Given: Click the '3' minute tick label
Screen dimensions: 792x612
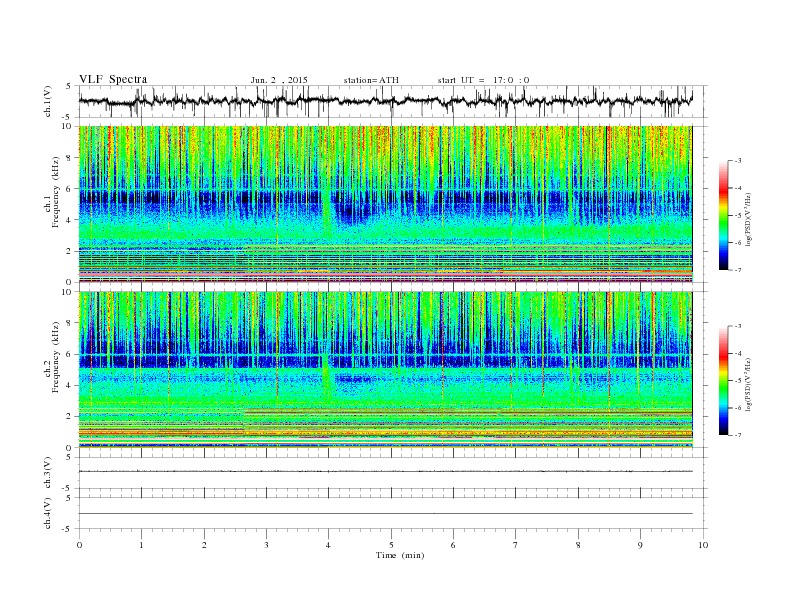Looking at the screenshot, I should point(266,545).
